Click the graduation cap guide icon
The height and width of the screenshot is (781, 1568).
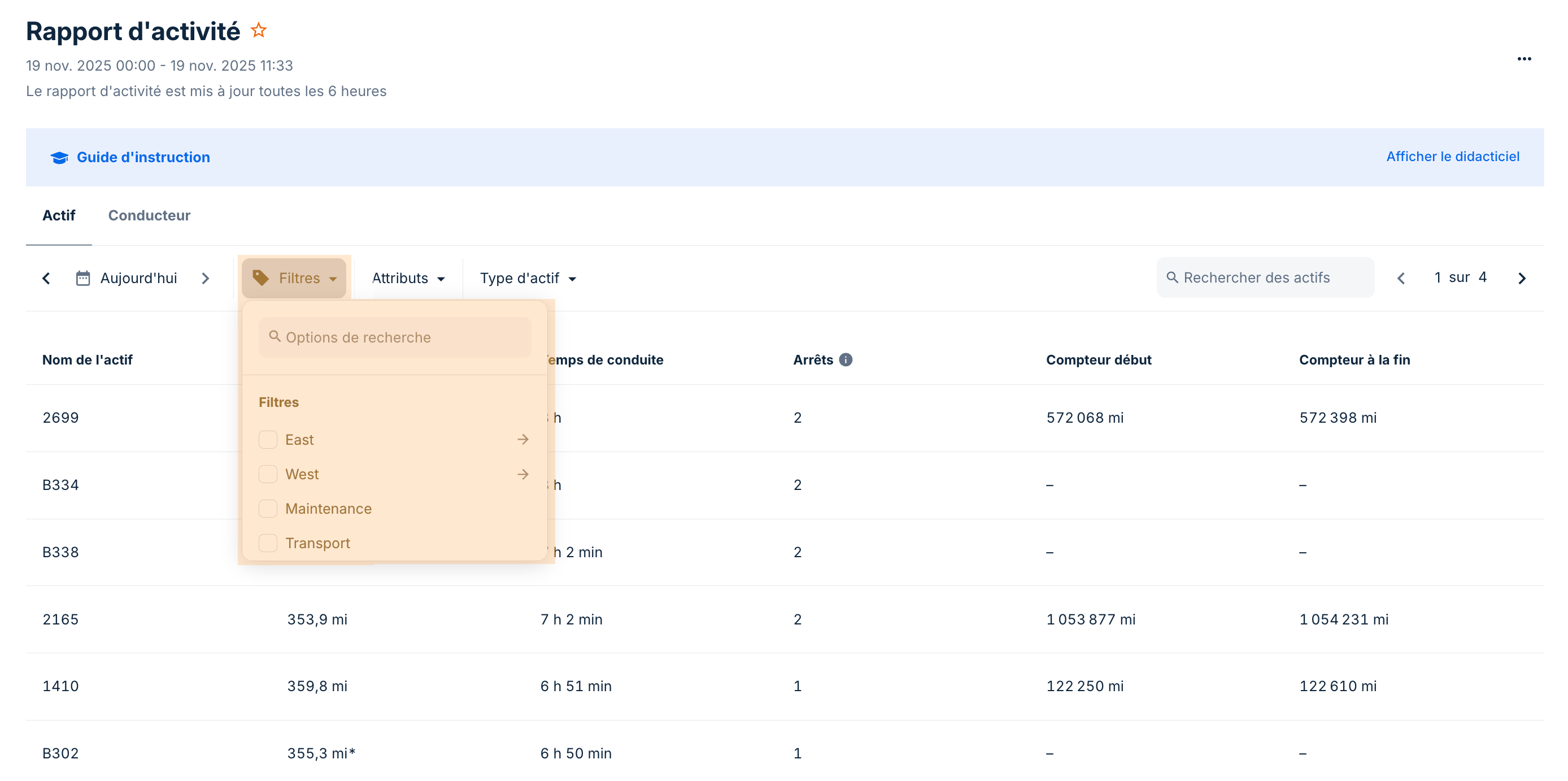tap(59, 158)
